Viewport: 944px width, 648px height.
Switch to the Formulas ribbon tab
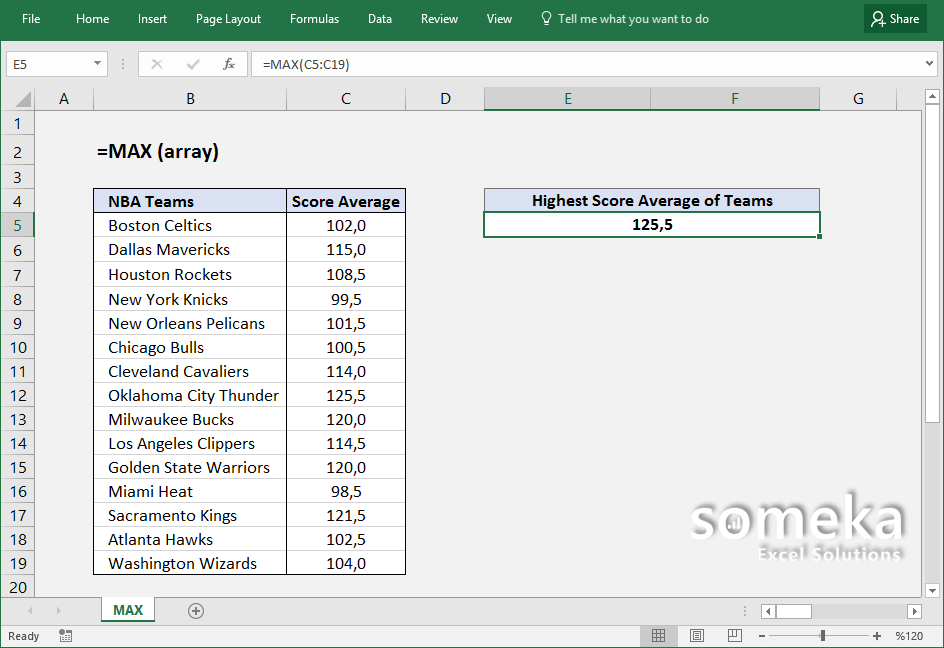point(314,18)
